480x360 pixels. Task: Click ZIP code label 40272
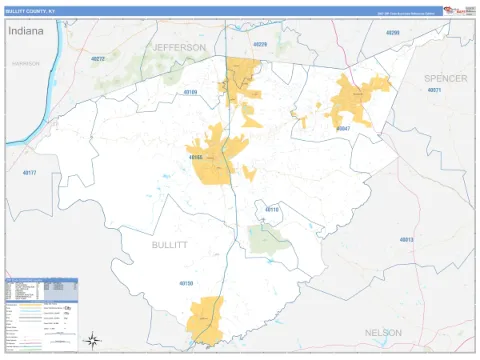coord(98,59)
